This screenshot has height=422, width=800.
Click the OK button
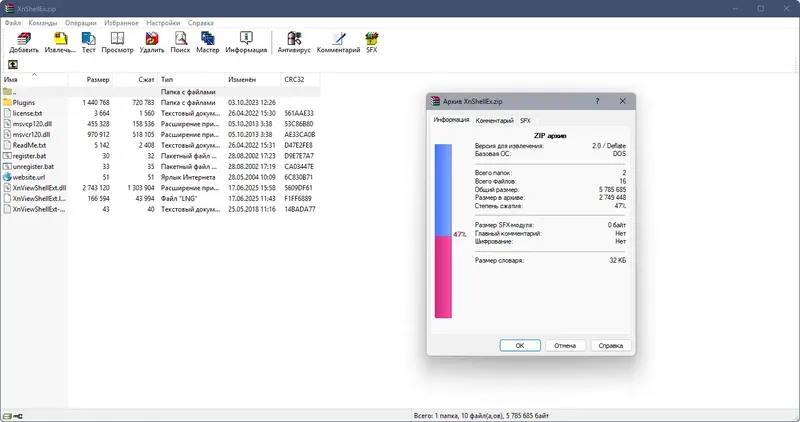[520, 345]
